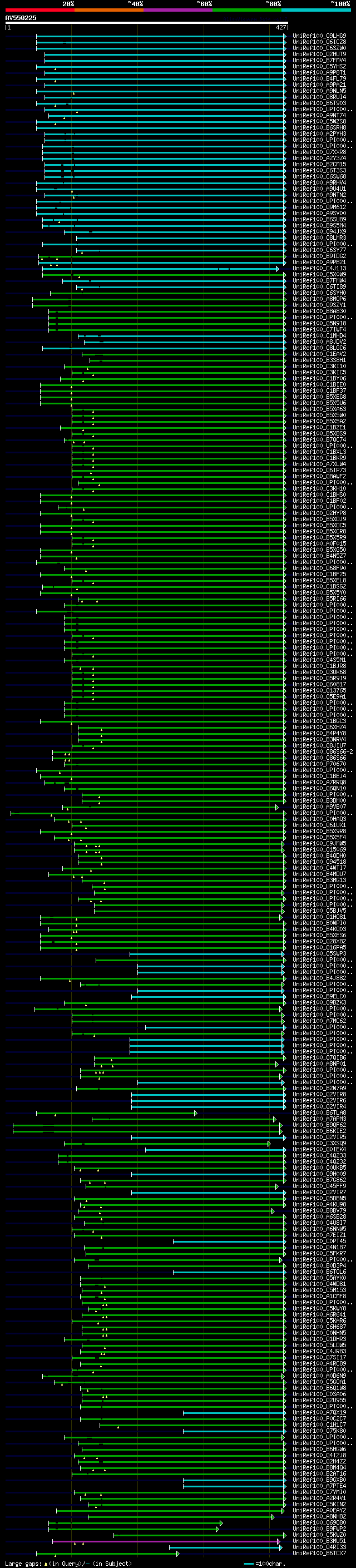Click the orange ~40% identity legend bar

tap(109, 10)
